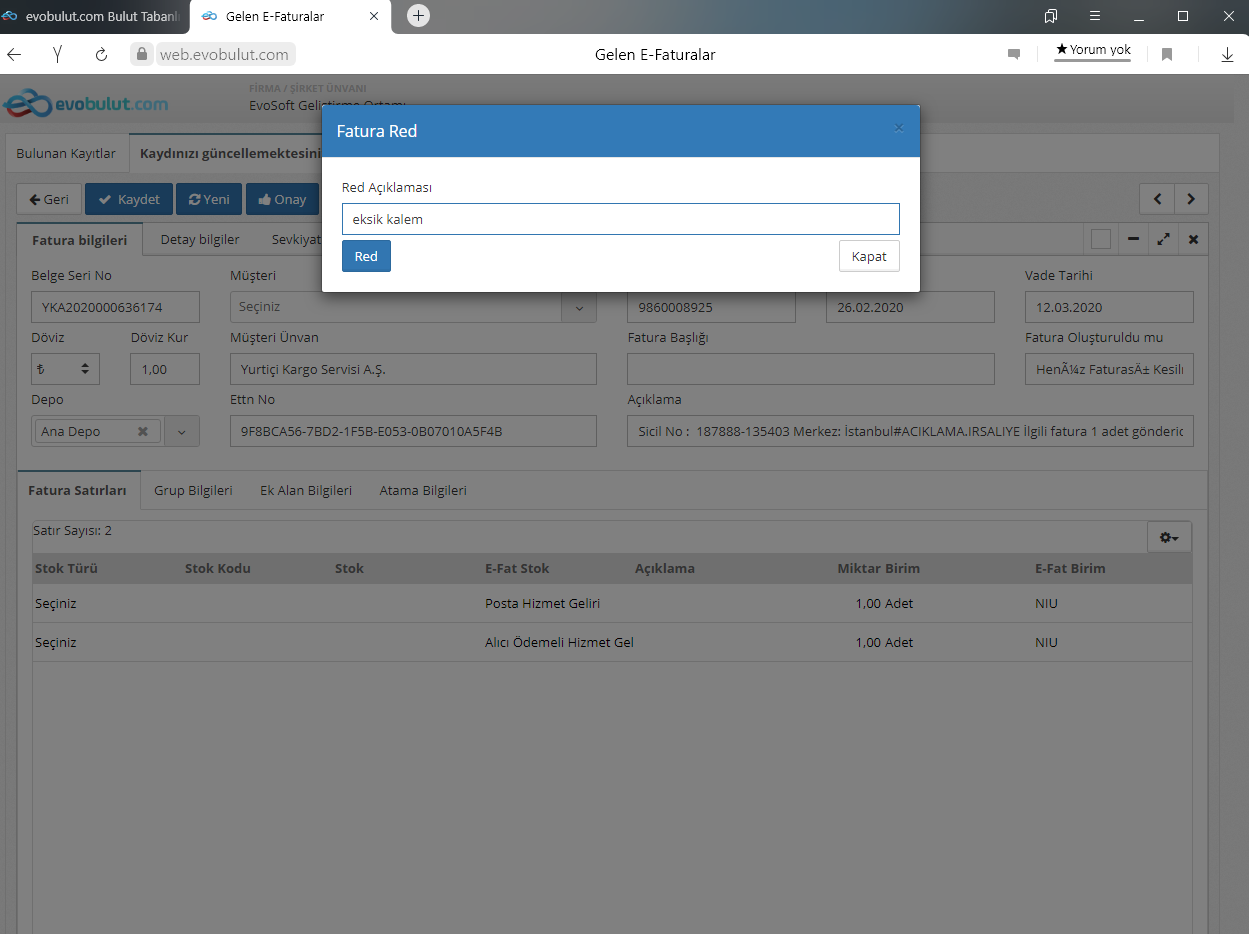This screenshot has width=1249, height=934.
Task: Toggle the checkbox in the panel header
Action: coord(1100,239)
